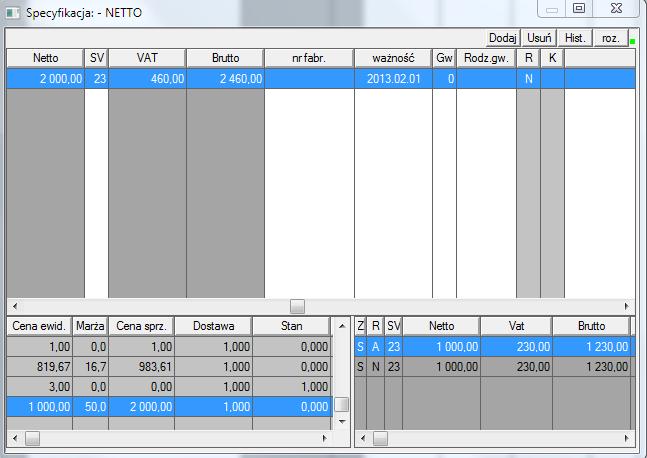Click left arrow of bottom-right horizontal scrollbar
The image size is (647, 458).
tap(362, 439)
